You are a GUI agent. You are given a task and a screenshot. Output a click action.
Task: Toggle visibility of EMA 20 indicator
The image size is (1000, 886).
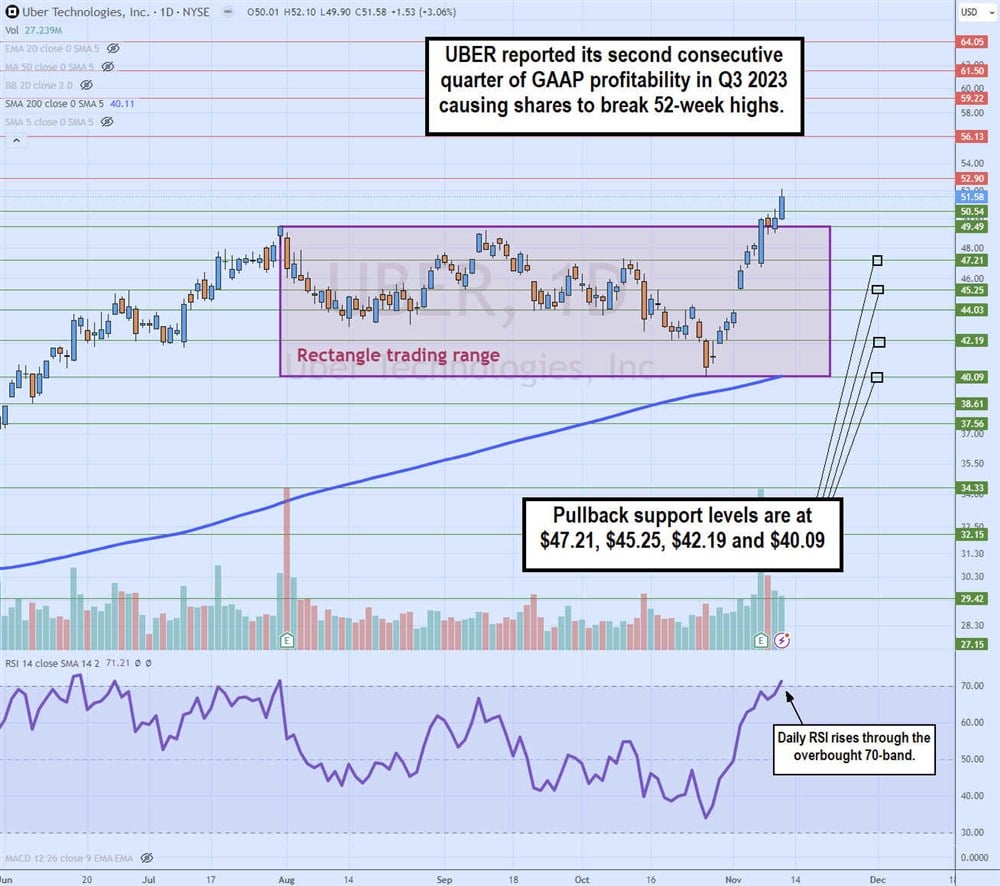pos(113,48)
